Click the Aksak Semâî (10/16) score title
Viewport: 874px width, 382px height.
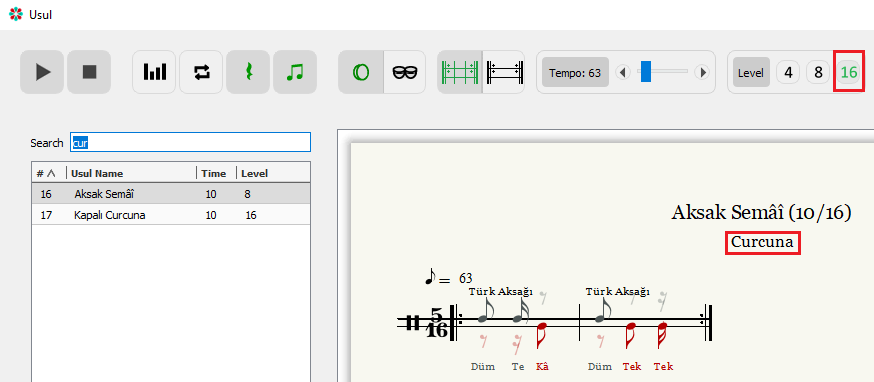click(761, 212)
